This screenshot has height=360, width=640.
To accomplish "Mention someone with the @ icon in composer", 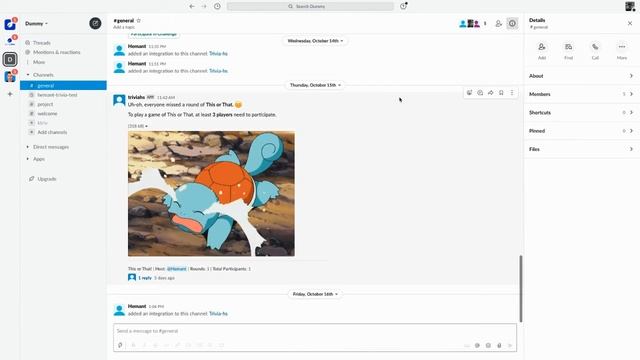I will (x=477, y=345).
